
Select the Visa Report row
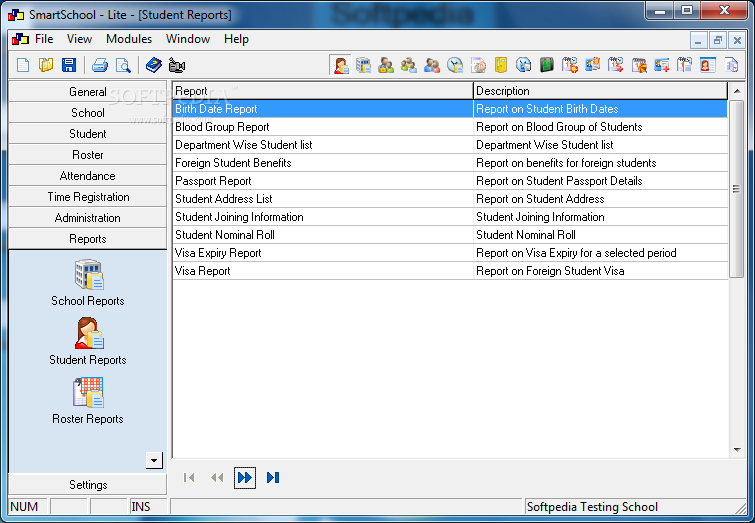pos(450,271)
